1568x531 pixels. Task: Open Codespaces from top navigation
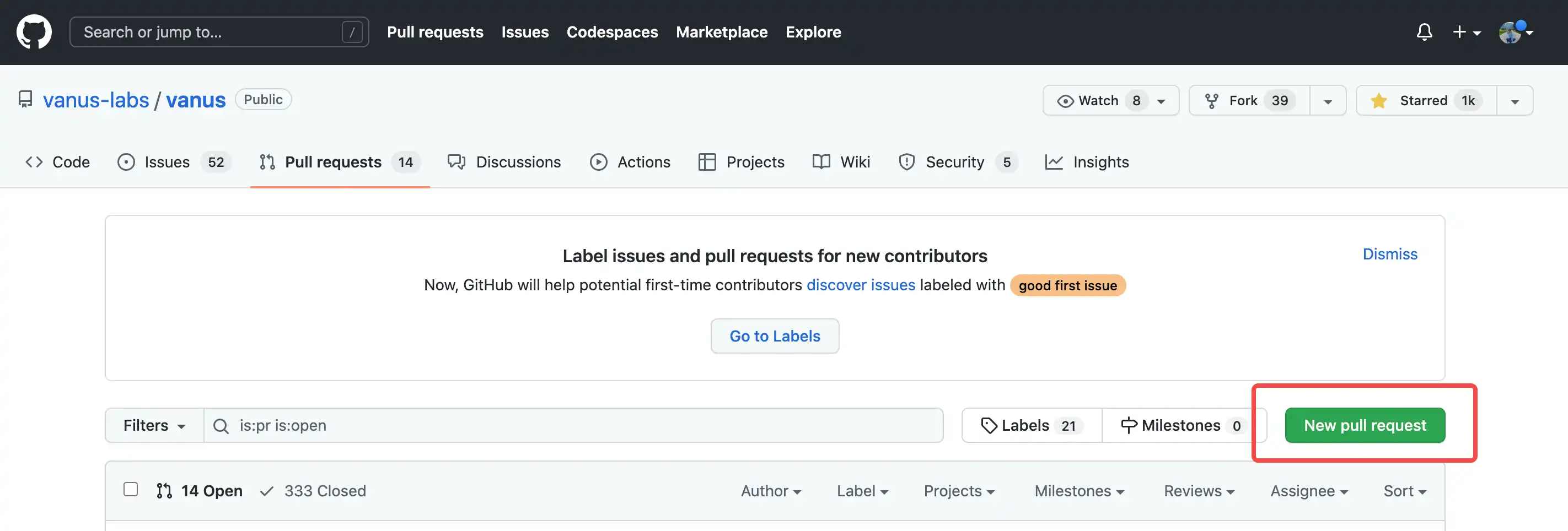point(612,32)
